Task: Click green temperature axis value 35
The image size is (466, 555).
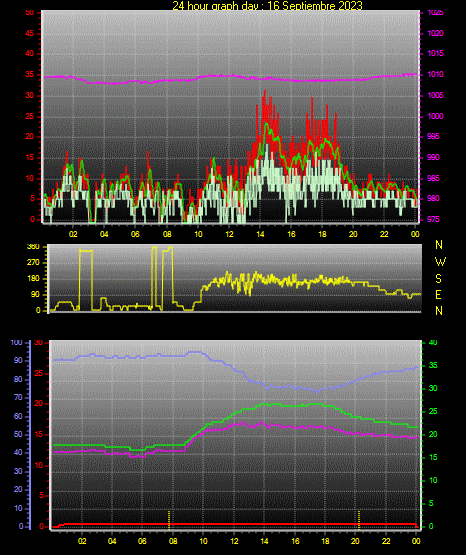Action: (433, 365)
